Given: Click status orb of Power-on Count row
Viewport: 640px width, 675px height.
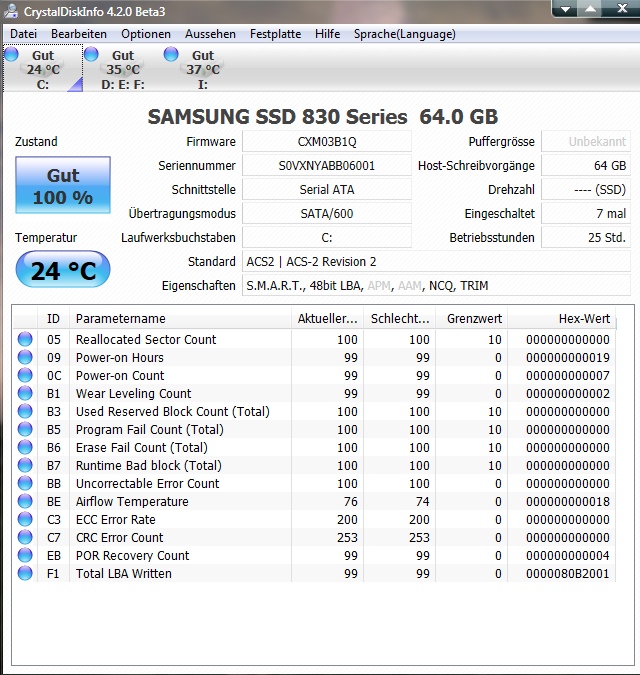Looking at the screenshot, I should coord(25,375).
